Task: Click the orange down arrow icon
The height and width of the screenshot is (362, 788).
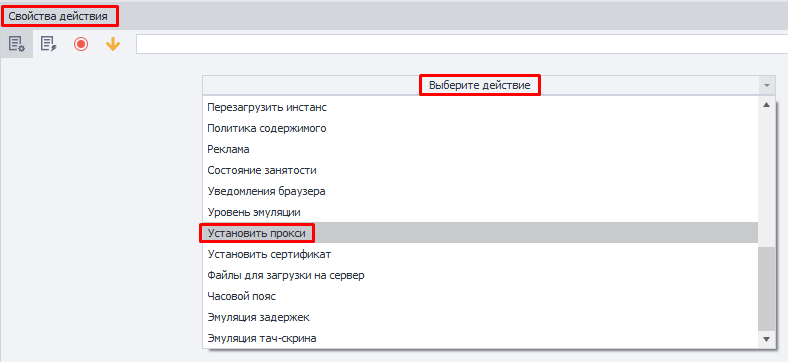Action: pyautogui.click(x=113, y=44)
